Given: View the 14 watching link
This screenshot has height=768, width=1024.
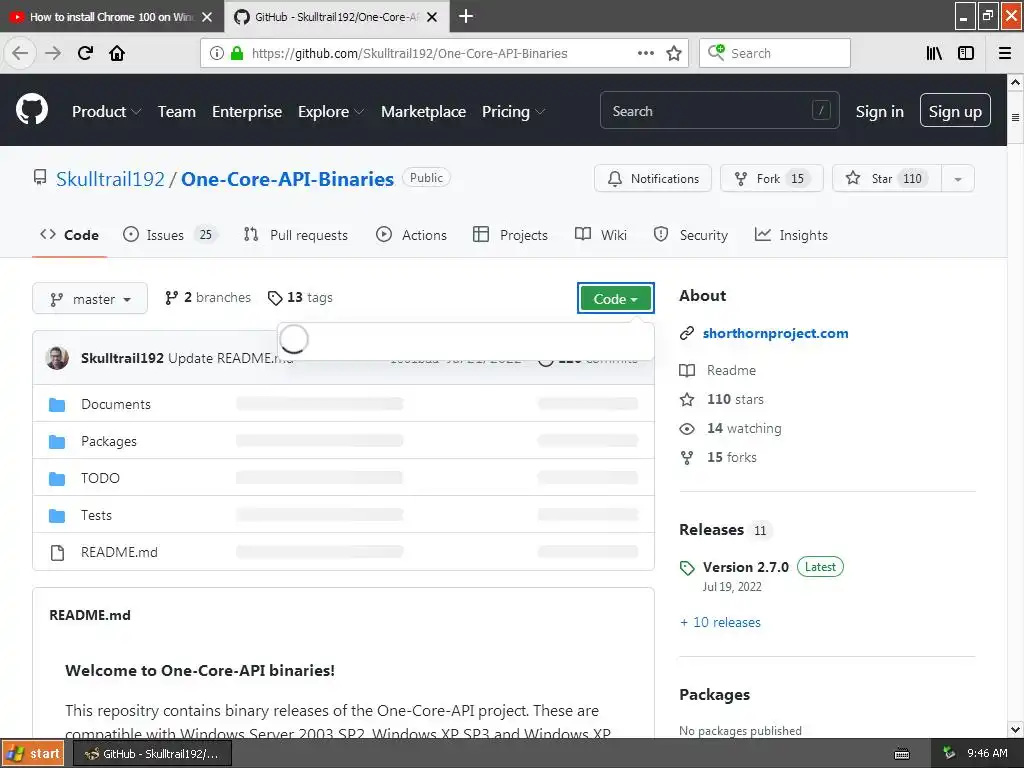Looking at the screenshot, I should [x=730, y=428].
